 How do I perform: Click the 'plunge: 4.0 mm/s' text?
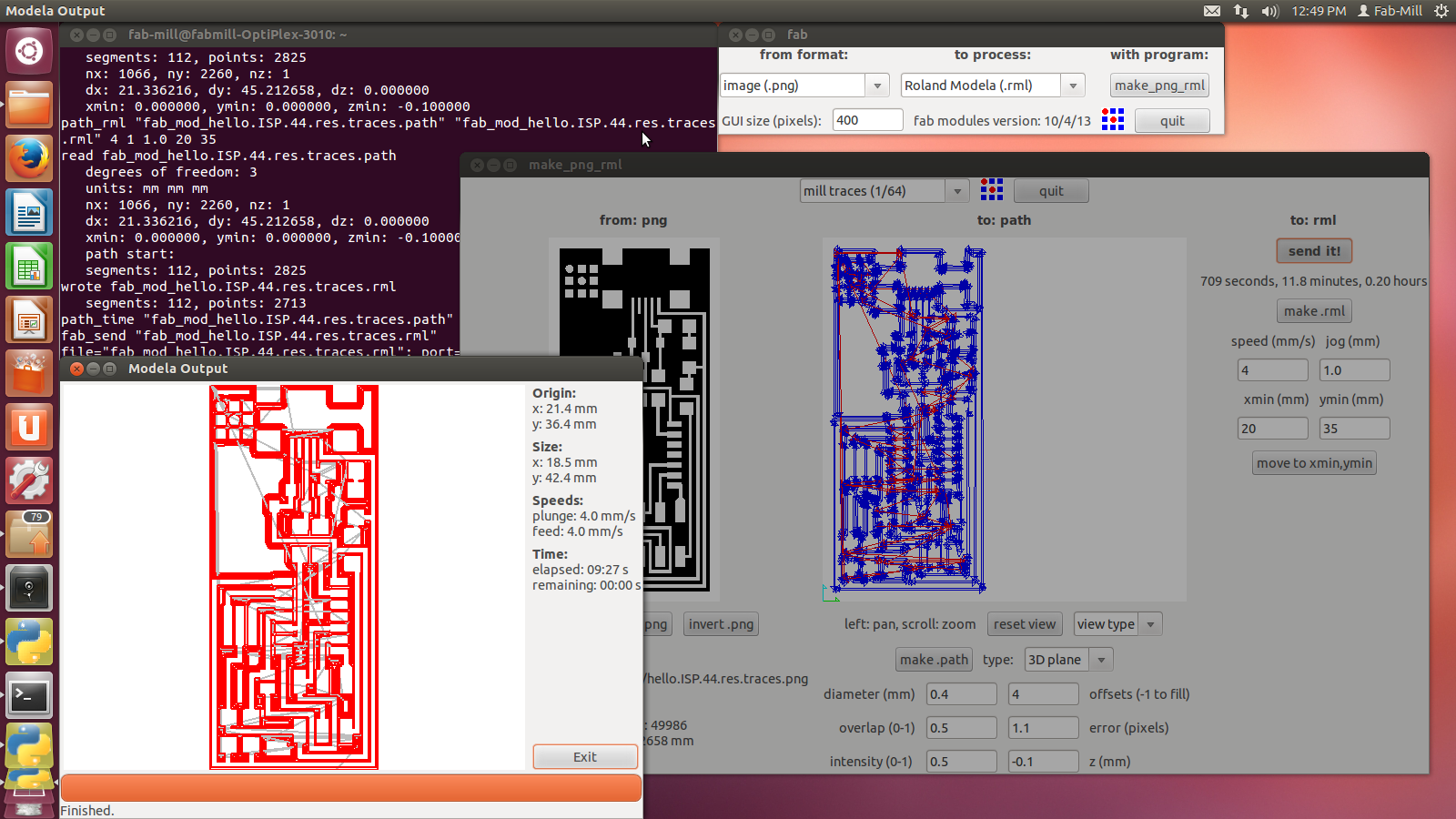pyautogui.click(x=584, y=516)
